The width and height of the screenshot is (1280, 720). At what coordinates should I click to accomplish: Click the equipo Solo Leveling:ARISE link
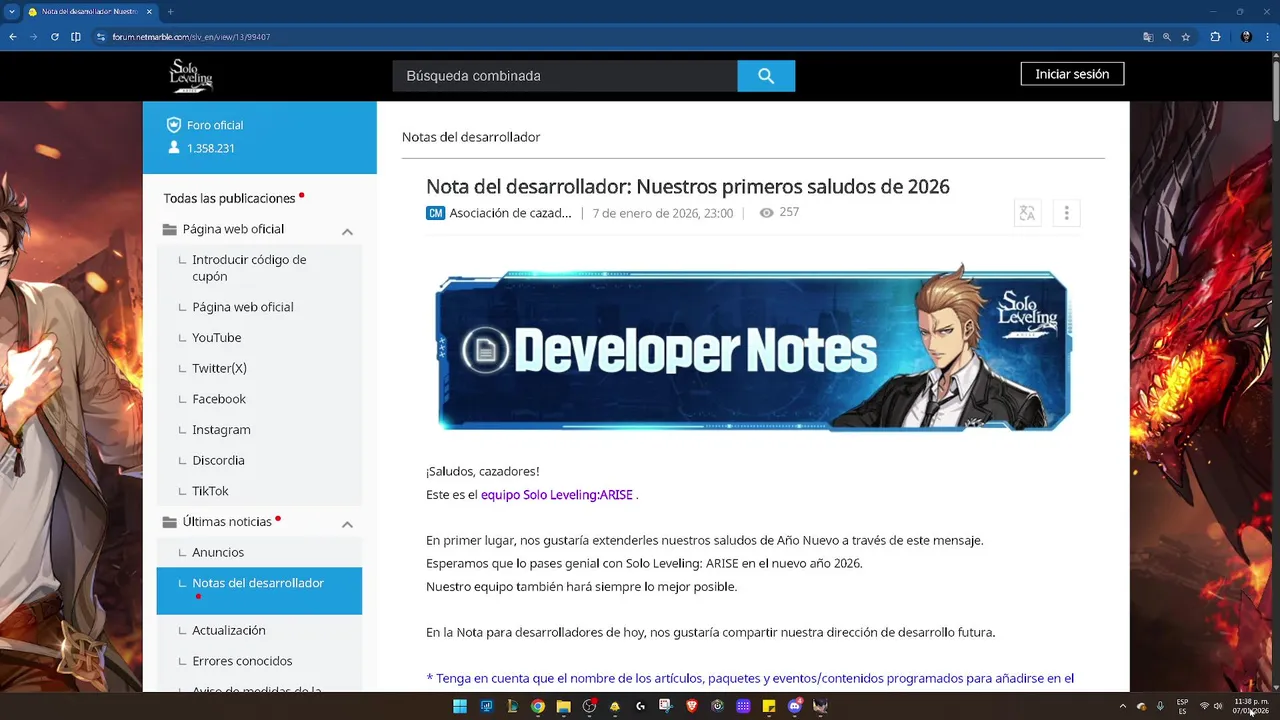pyautogui.click(x=557, y=495)
